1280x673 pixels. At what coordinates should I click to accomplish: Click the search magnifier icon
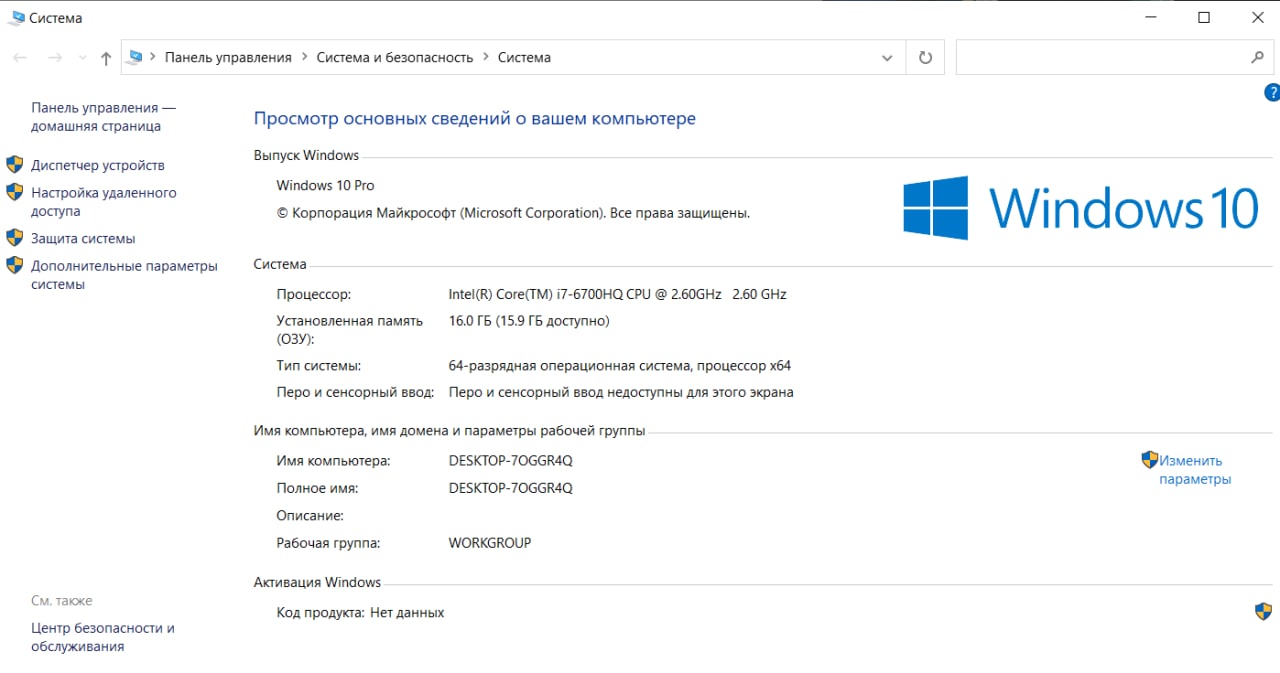tap(1258, 58)
